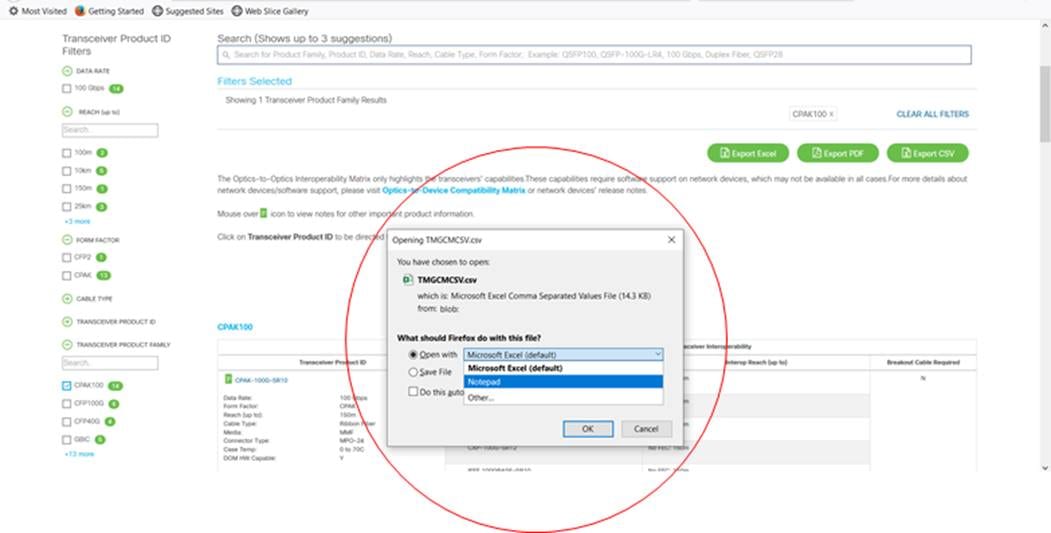Click the TMGCMCSV.csv file icon
1051x533 pixels.
pyautogui.click(x=408, y=280)
